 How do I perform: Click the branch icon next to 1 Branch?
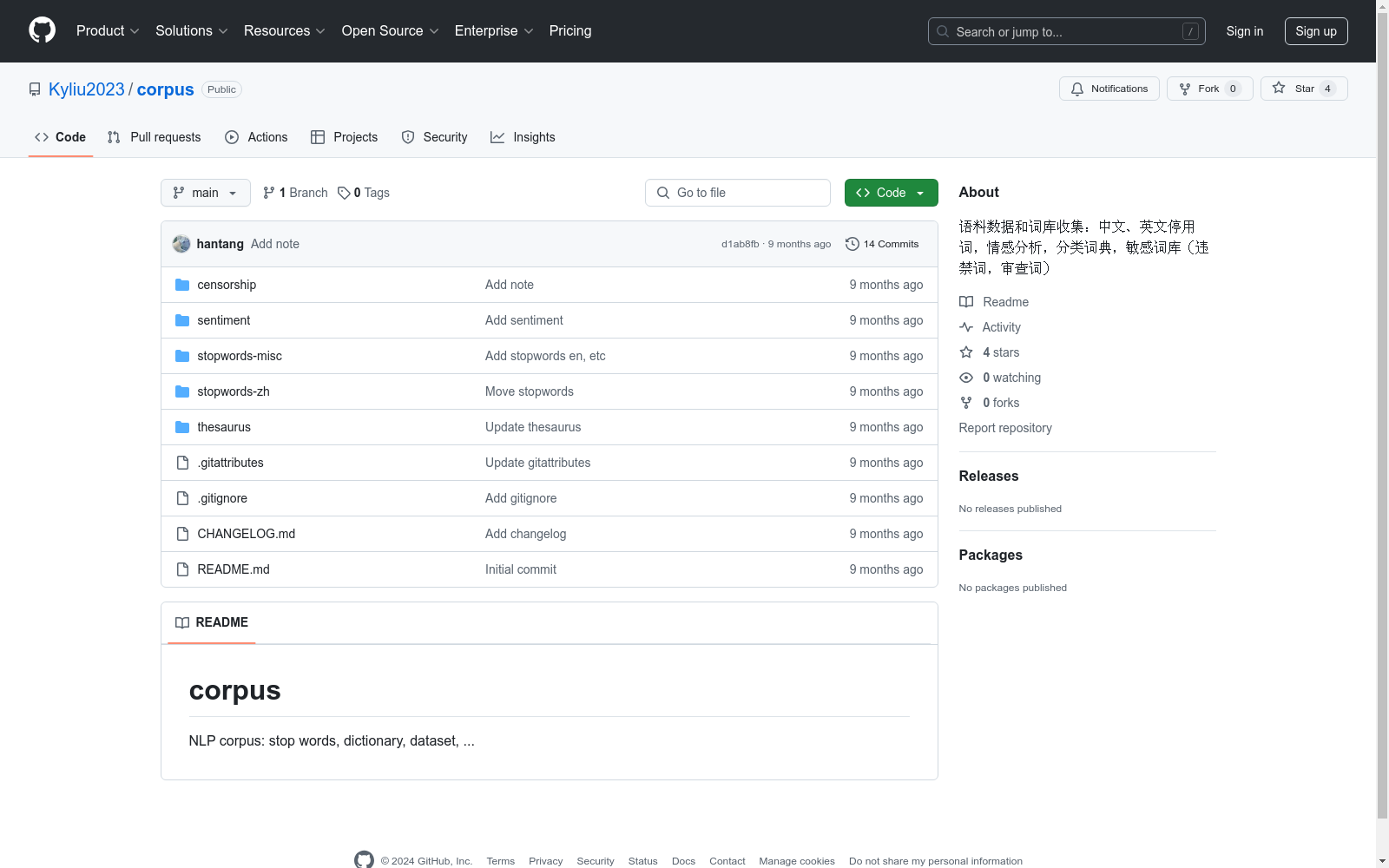pos(269,193)
